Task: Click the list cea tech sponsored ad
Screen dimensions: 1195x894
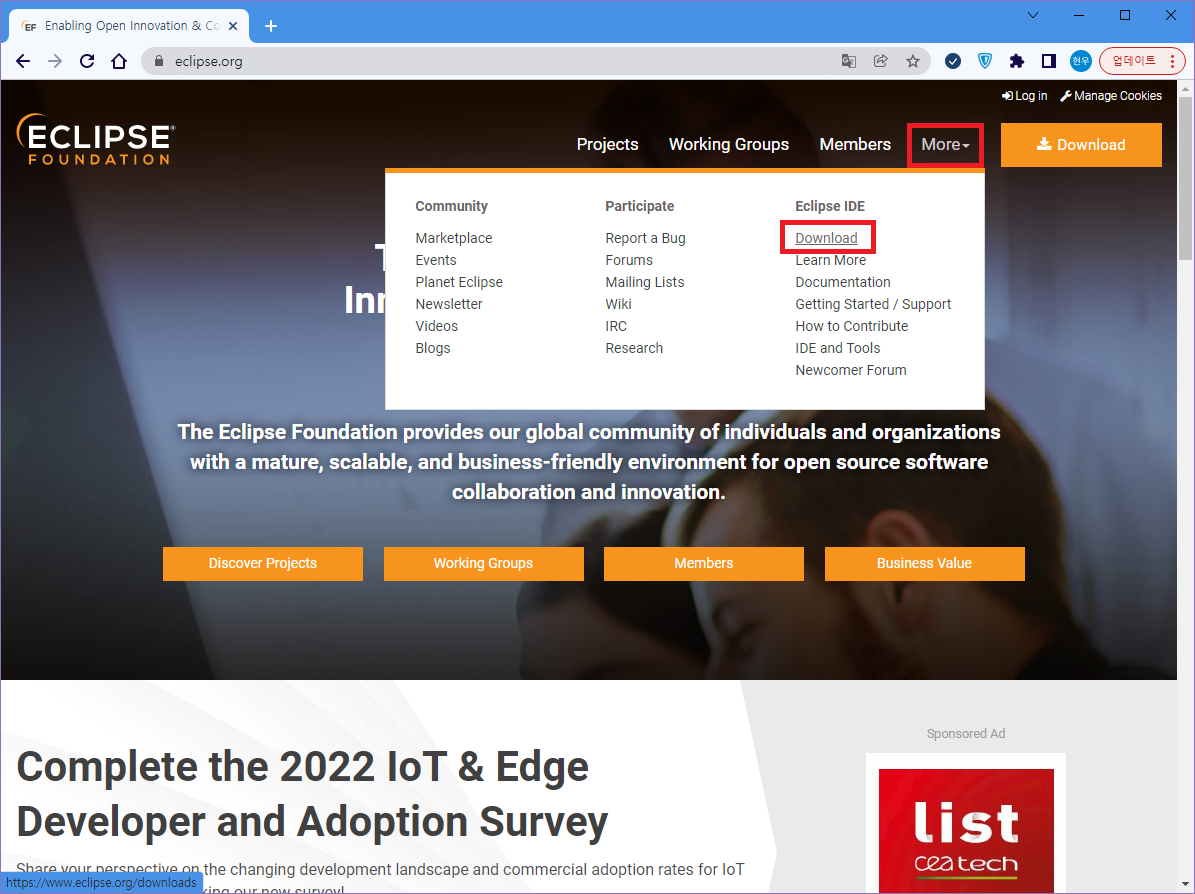Action: (x=966, y=829)
